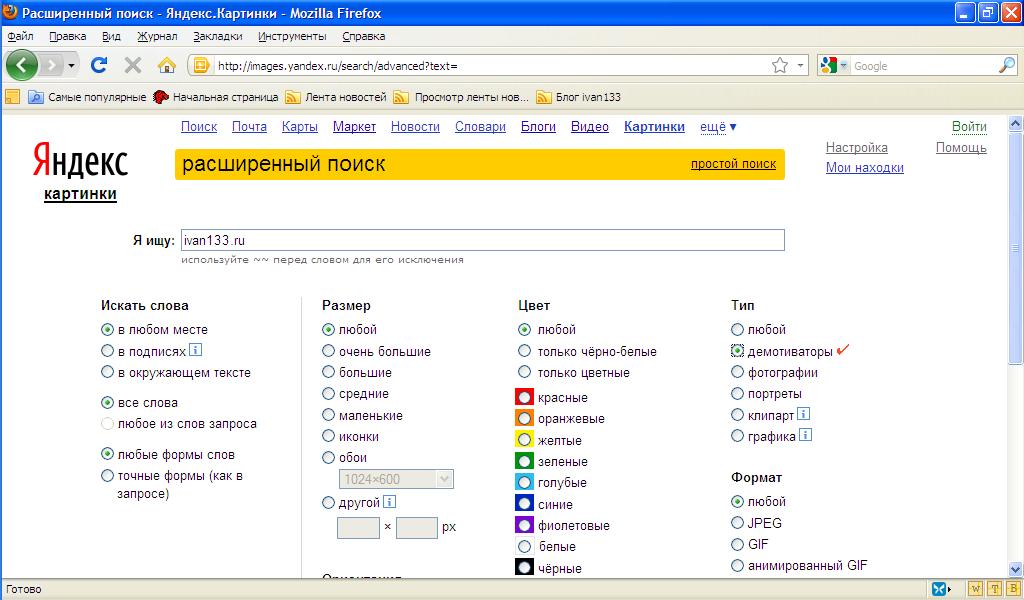Image resolution: width=1024 pixels, height=600 pixels.
Task: Click the page scrollbar down arrow
Action: (1015, 569)
